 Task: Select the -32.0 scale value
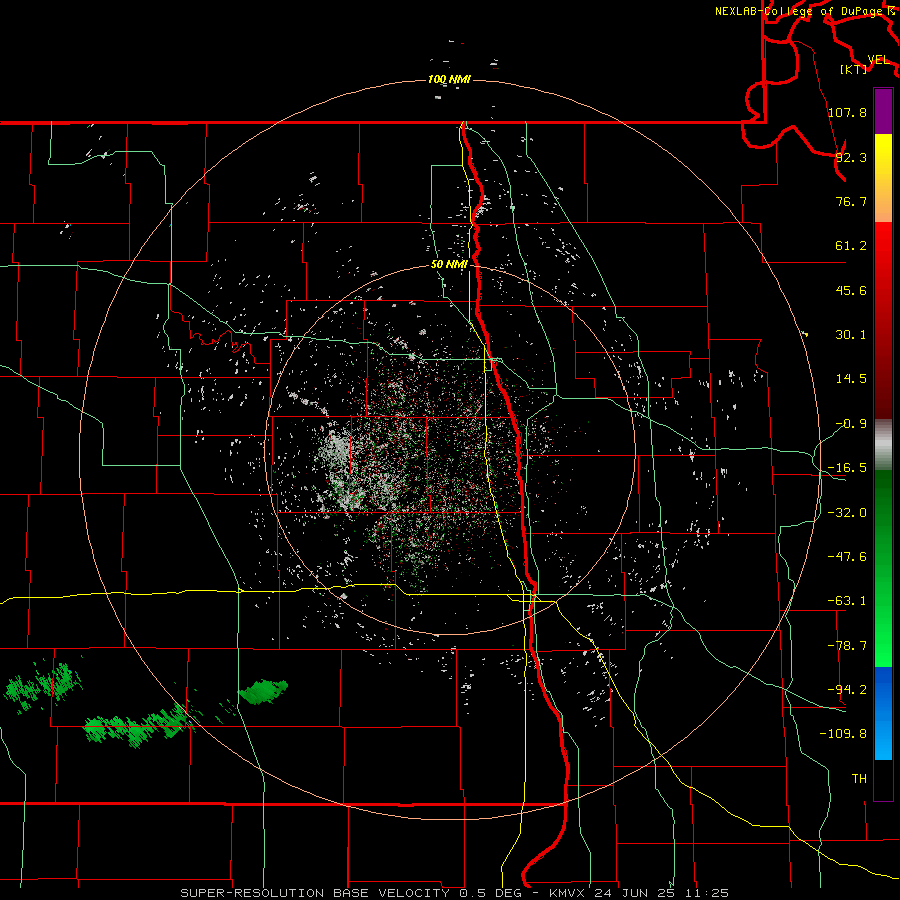tap(847, 513)
